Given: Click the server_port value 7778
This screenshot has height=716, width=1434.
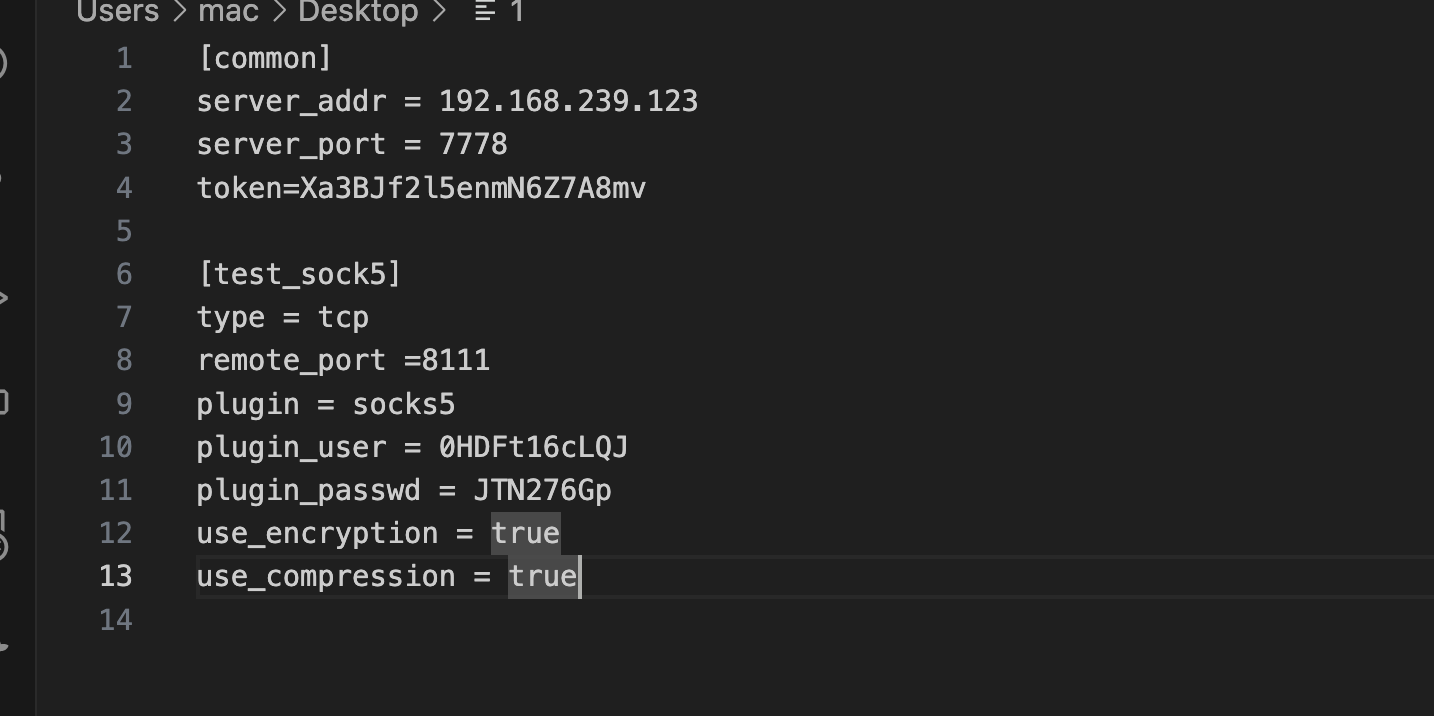Looking at the screenshot, I should (x=473, y=144).
